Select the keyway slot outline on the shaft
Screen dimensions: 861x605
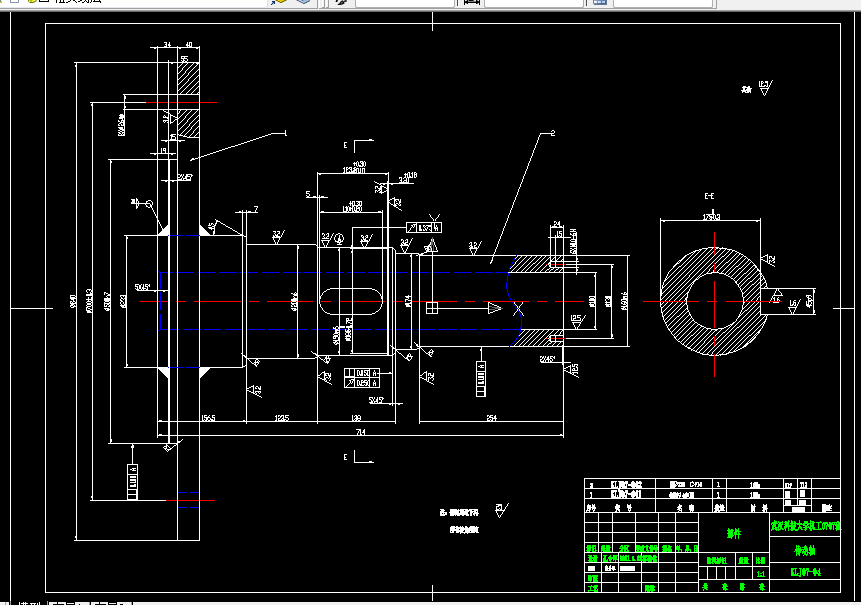pyautogui.click(x=351, y=301)
